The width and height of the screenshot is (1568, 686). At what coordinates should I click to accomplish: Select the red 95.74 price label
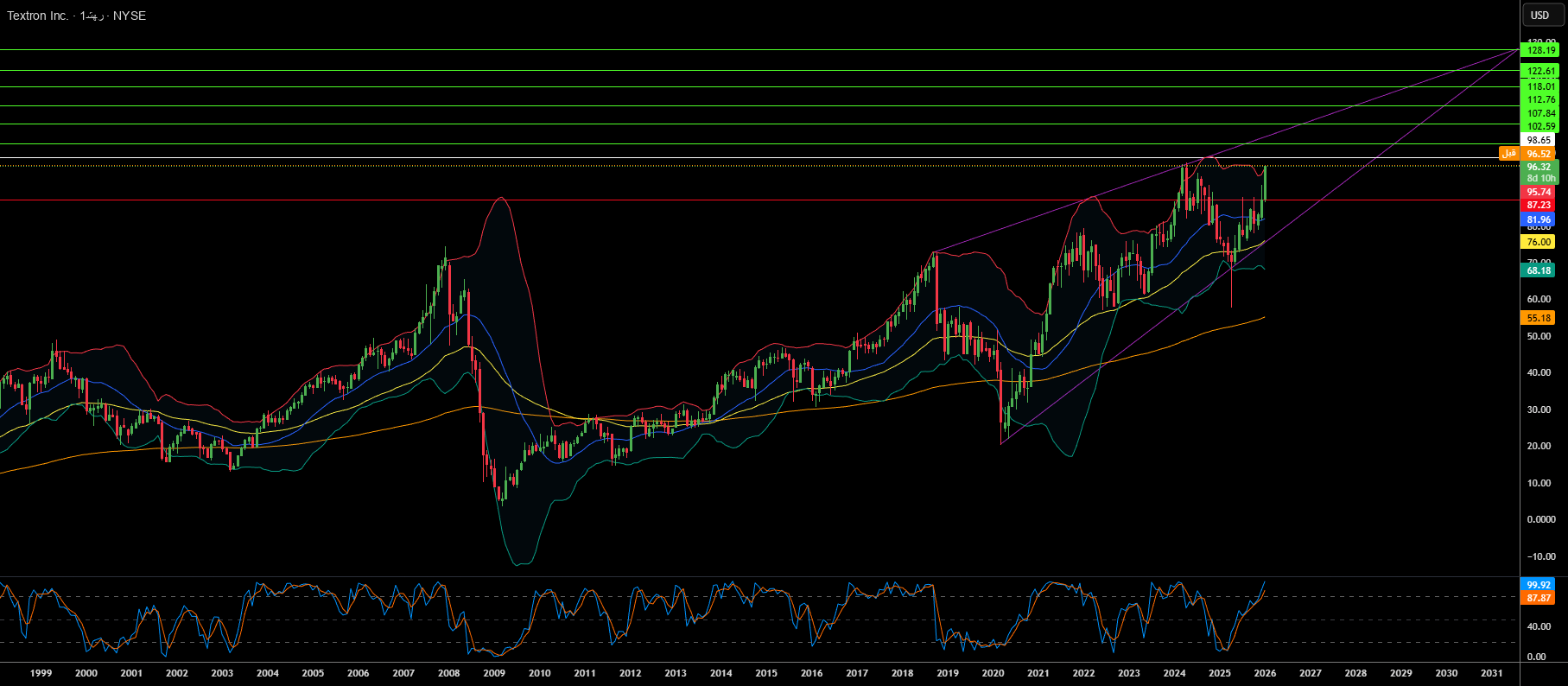(x=1538, y=192)
